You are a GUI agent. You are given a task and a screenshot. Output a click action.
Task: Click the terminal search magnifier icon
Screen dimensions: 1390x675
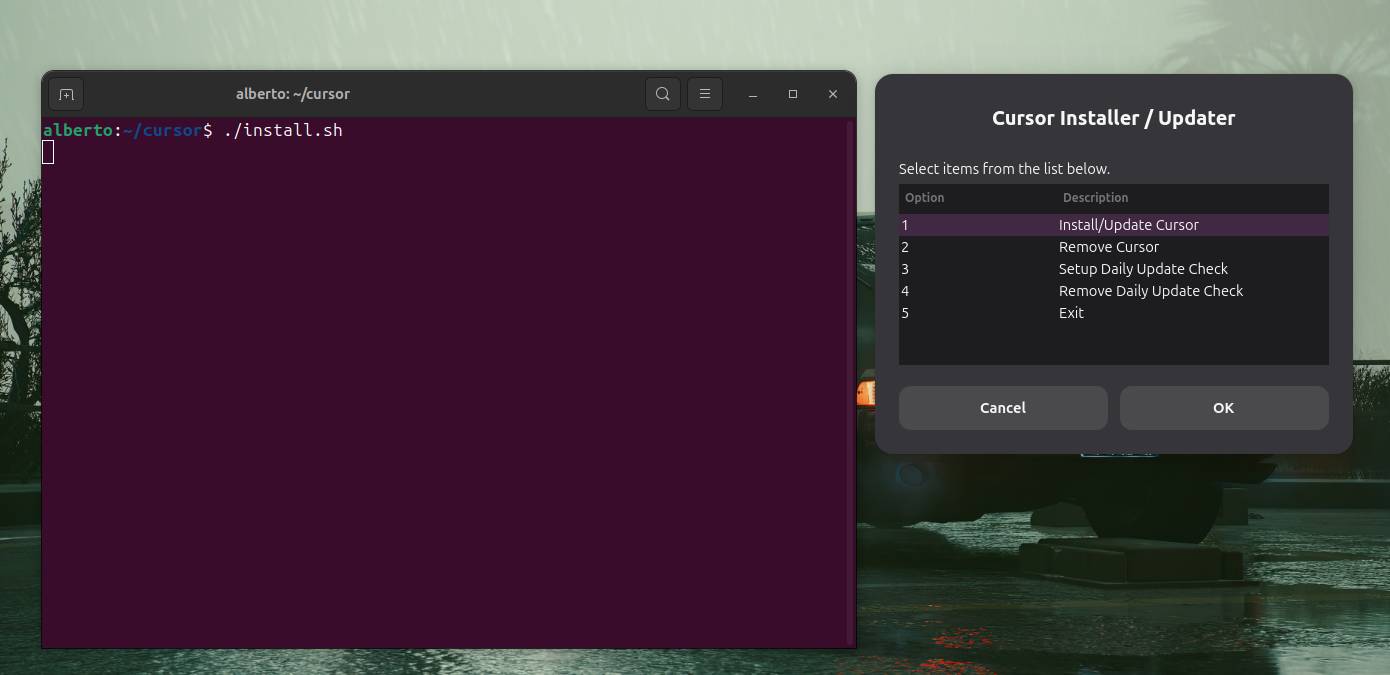pyautogui.click(x=663, y=94)
